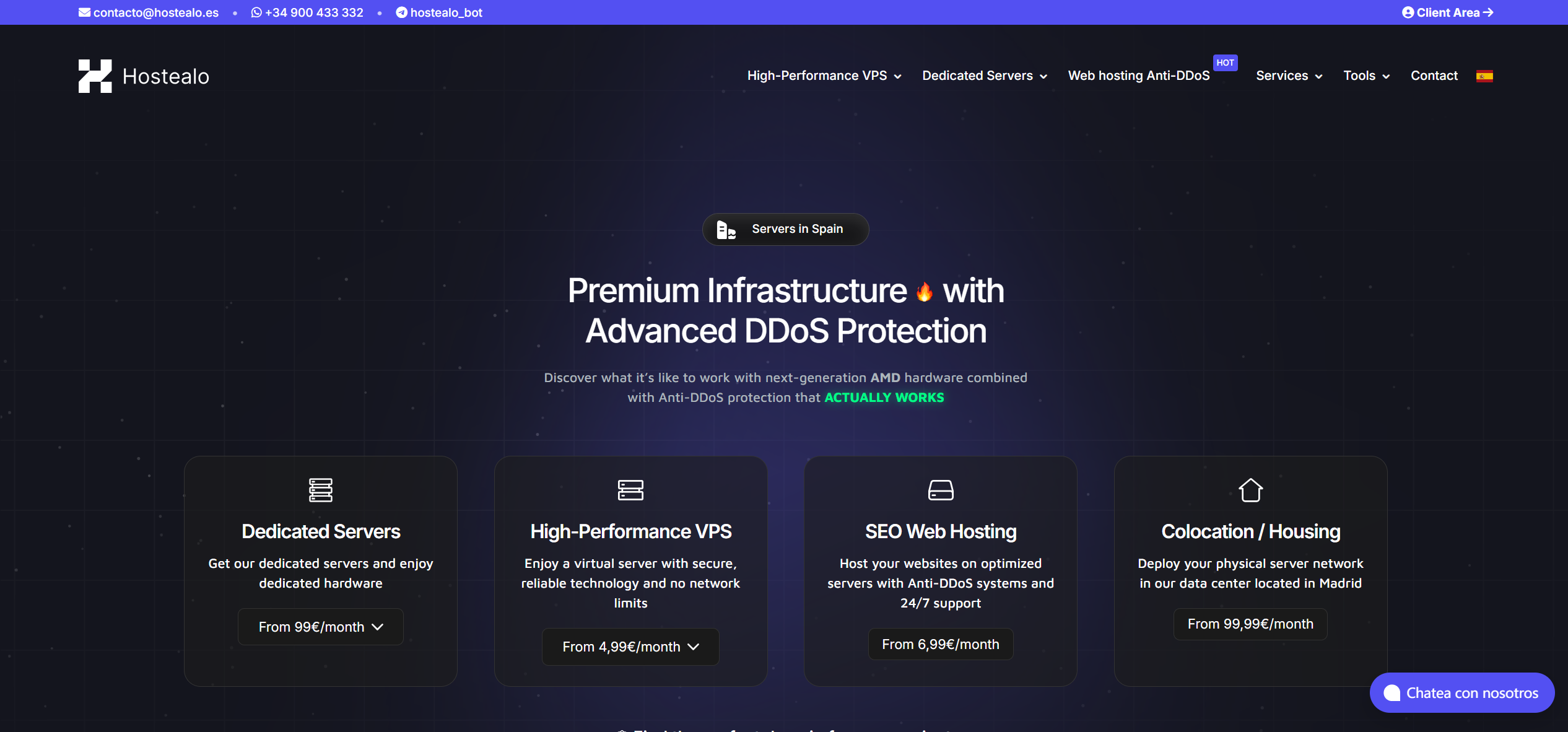Screen dimensions: 1568x732
Task: Click the High-Performance VPS card title
Action: (x=630, y=531)
